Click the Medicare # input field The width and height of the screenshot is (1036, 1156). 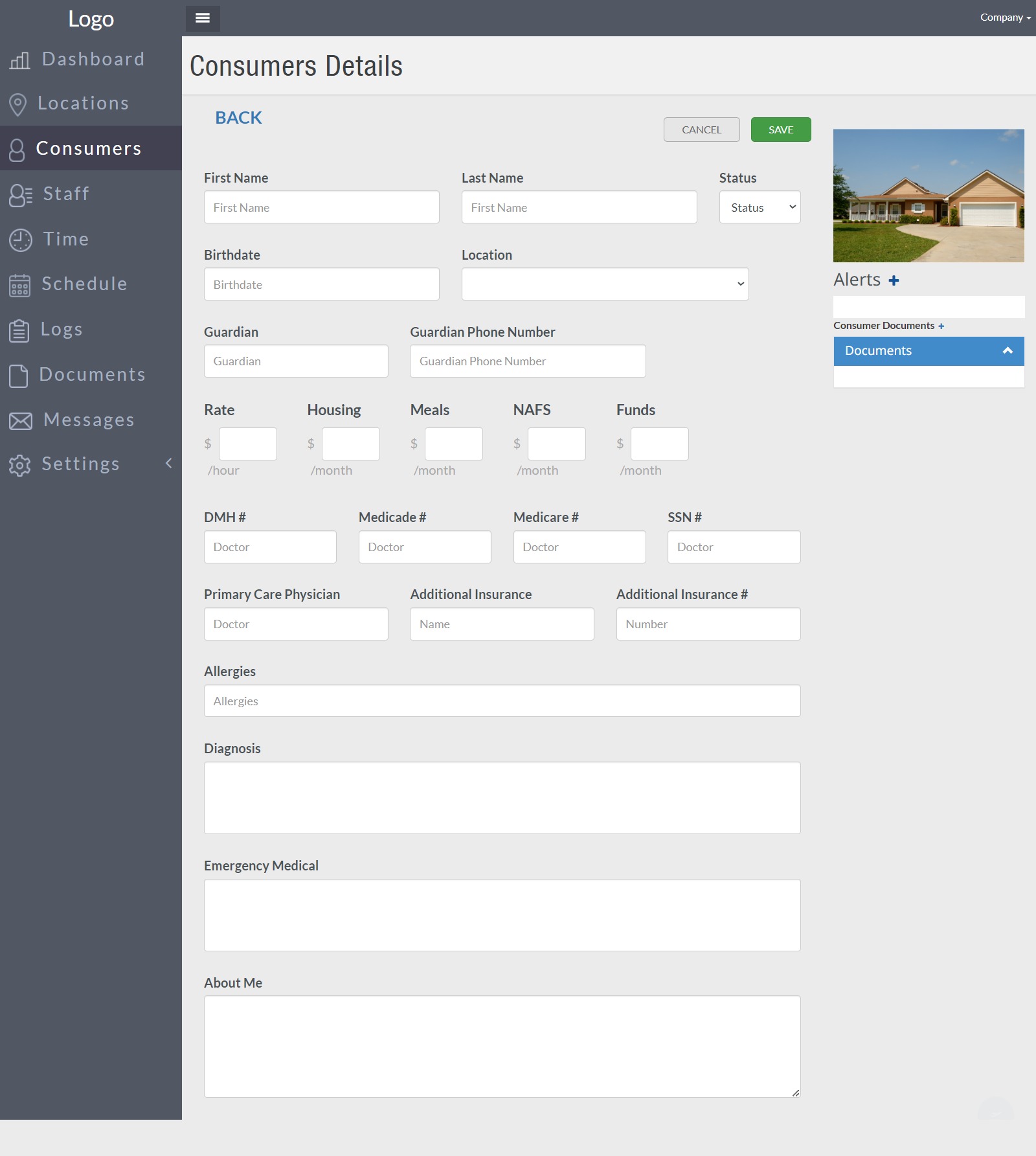click(580, 547)
